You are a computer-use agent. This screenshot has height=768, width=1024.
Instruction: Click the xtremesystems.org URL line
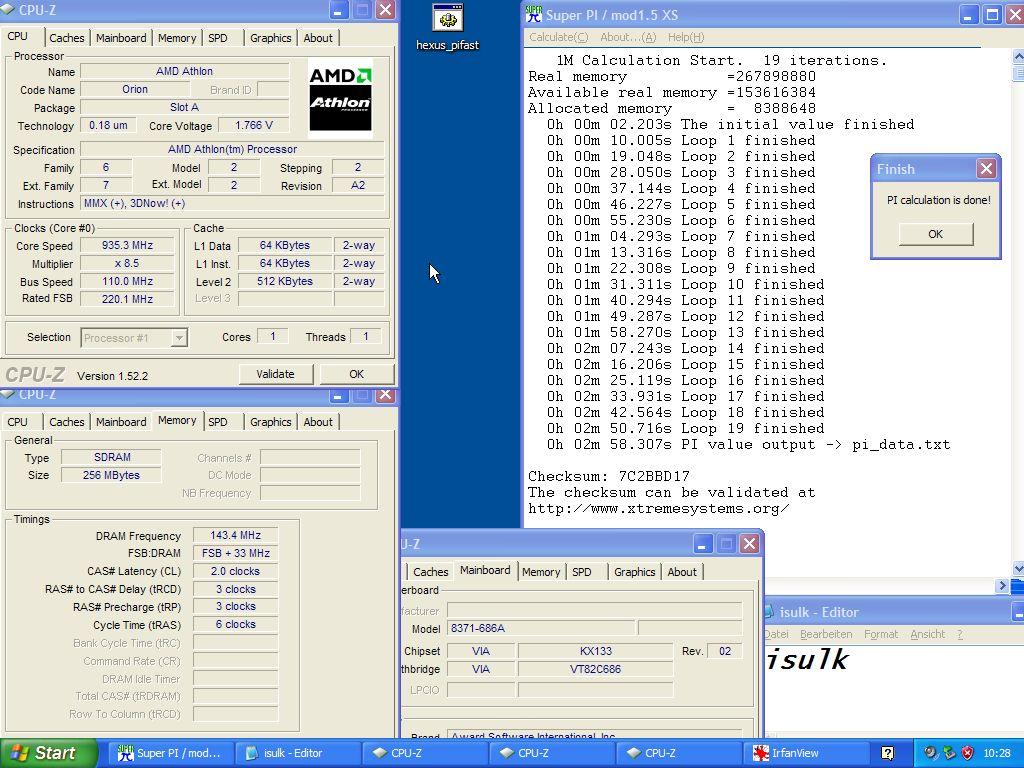pos(658,509)
